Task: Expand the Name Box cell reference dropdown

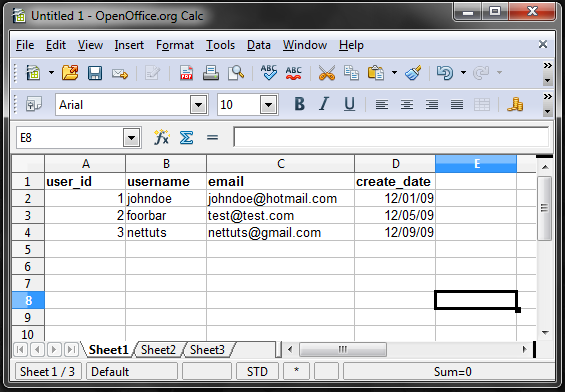Action: click(132, 138)
